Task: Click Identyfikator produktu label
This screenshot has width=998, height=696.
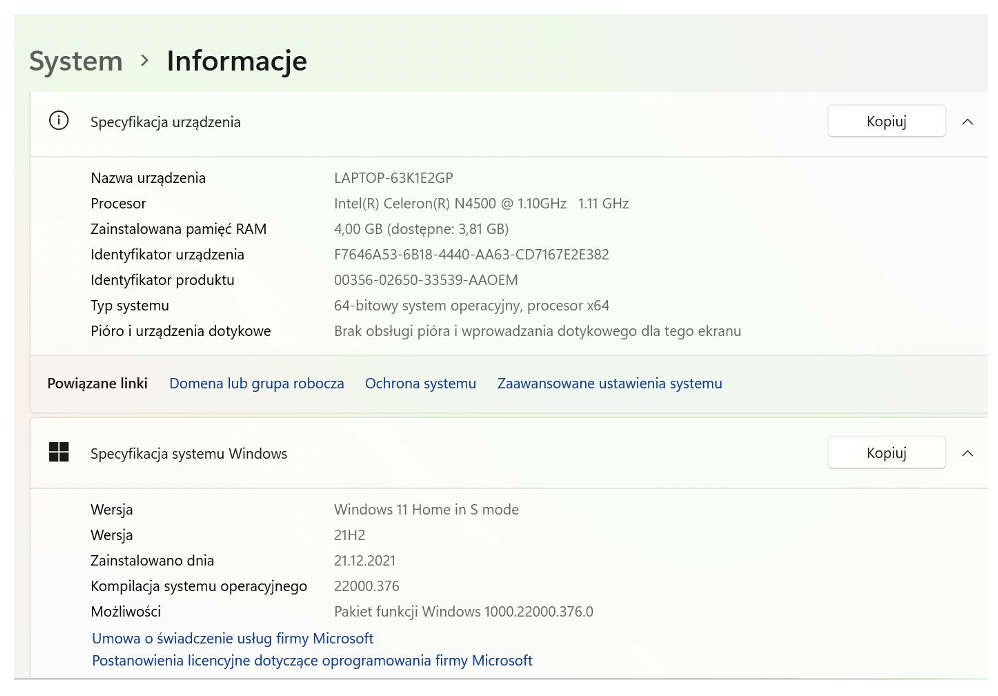Action: click(162, 280)
